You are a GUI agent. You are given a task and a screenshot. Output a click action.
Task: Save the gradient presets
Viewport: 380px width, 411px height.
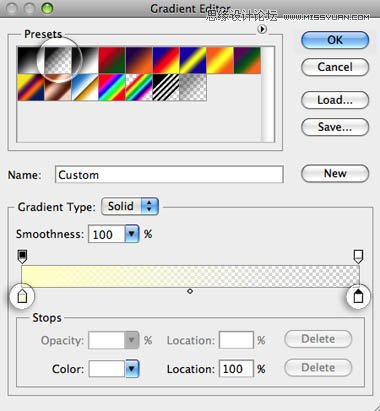click(x=335, y=127)
